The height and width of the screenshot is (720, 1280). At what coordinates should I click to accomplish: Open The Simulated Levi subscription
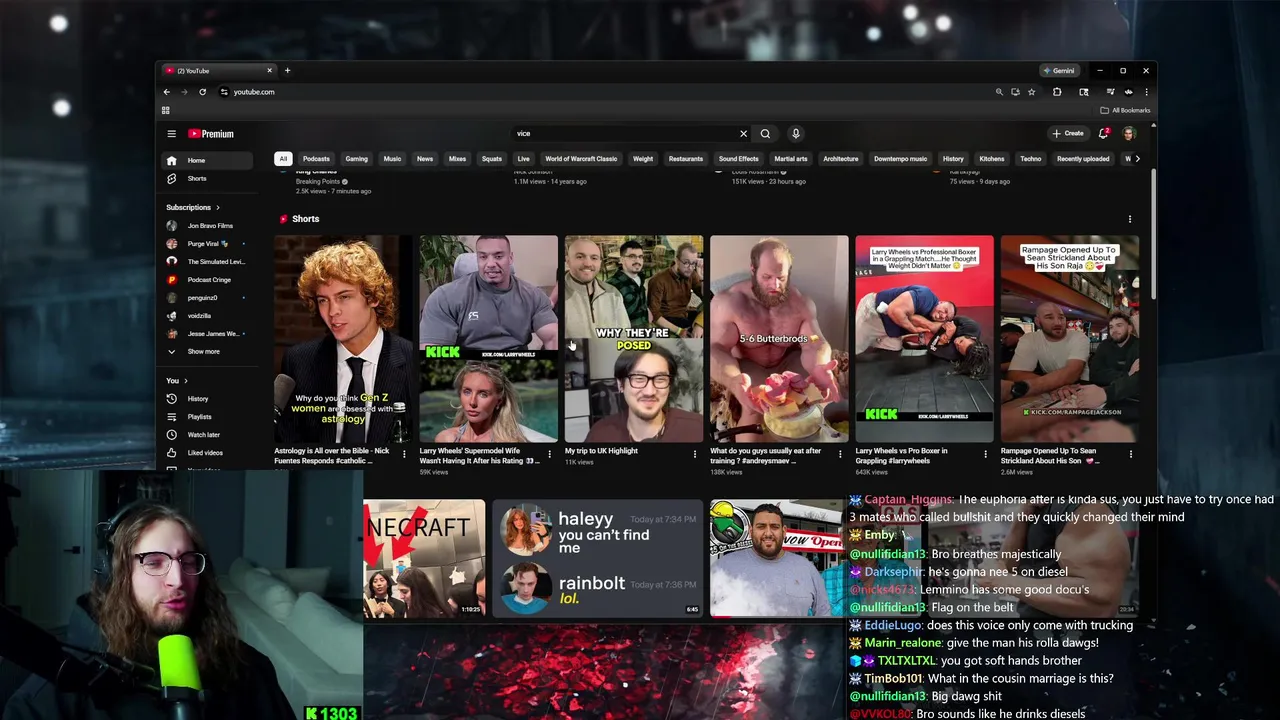pyautogui.click(x=208, y=262)
